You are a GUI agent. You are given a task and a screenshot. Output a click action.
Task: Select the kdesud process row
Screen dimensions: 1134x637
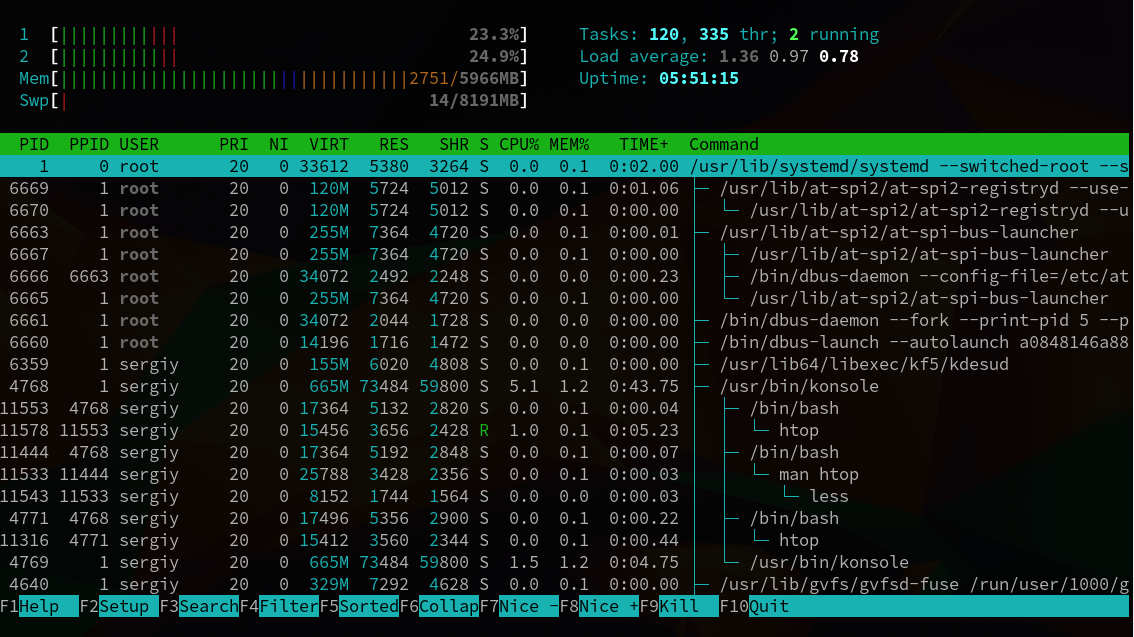tap(564, 364)
